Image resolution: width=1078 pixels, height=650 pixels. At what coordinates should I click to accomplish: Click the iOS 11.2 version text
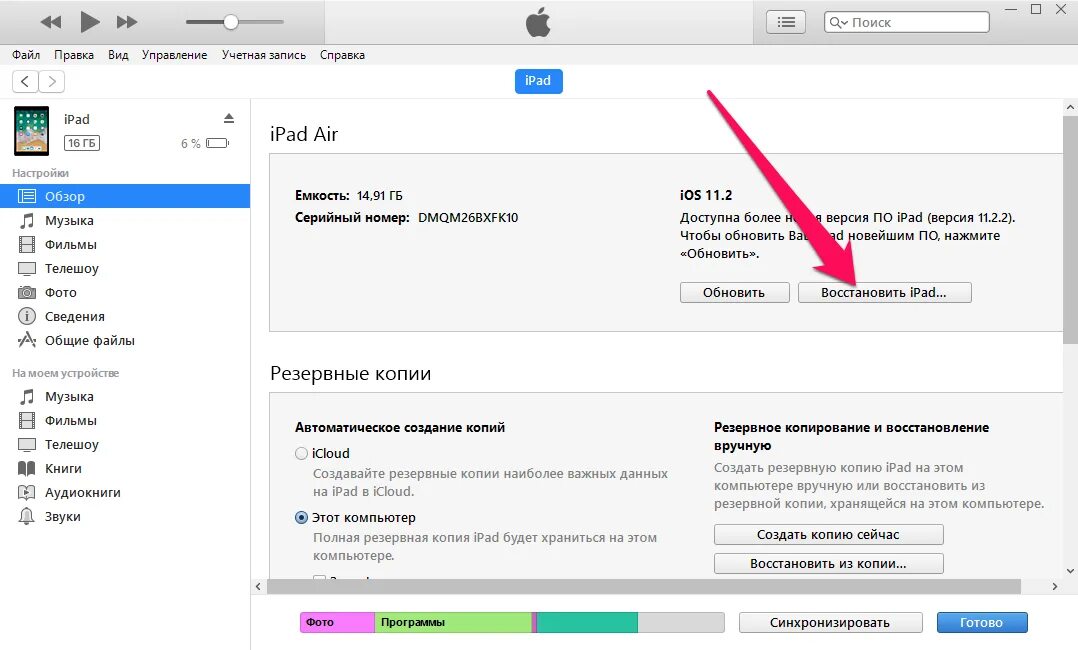pos(706,195)
